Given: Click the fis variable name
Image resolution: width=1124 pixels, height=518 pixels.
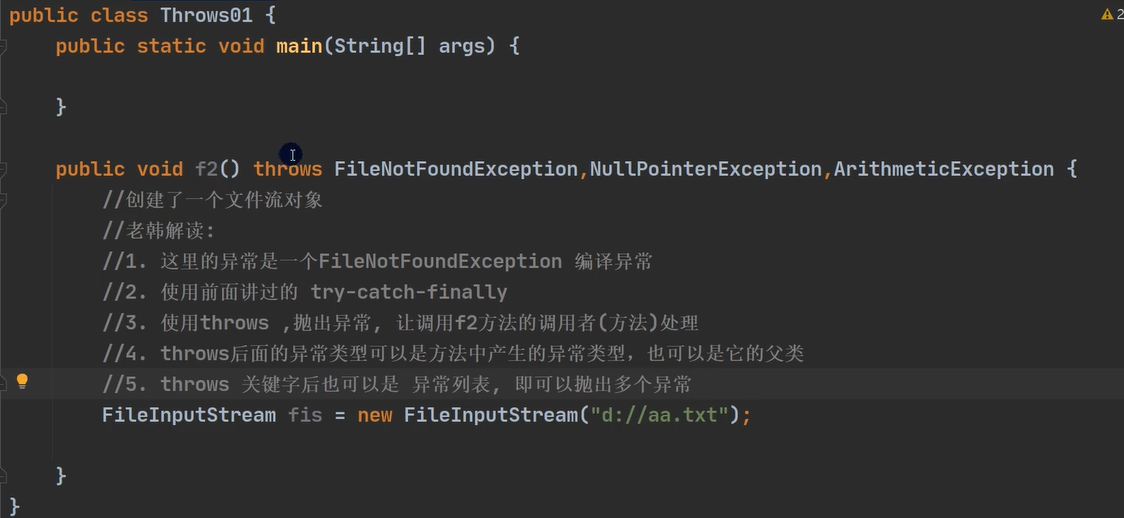Looking at the screenshot, I should click(305, 414).
